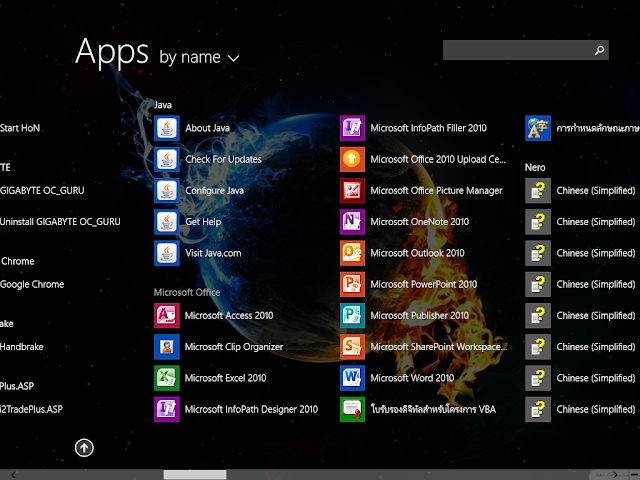Click the 'Microsoft Word 2010' label
This screenshot has width=640, height=480.
[x=412, y=378]
